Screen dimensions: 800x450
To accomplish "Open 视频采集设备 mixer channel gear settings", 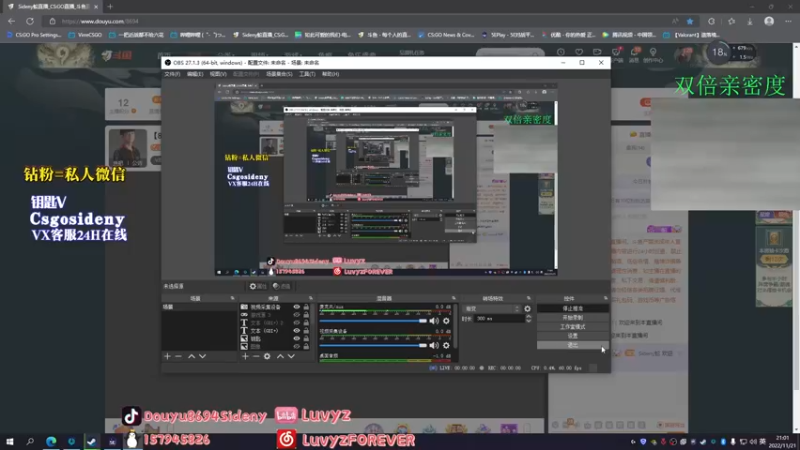I will (446, 345).
